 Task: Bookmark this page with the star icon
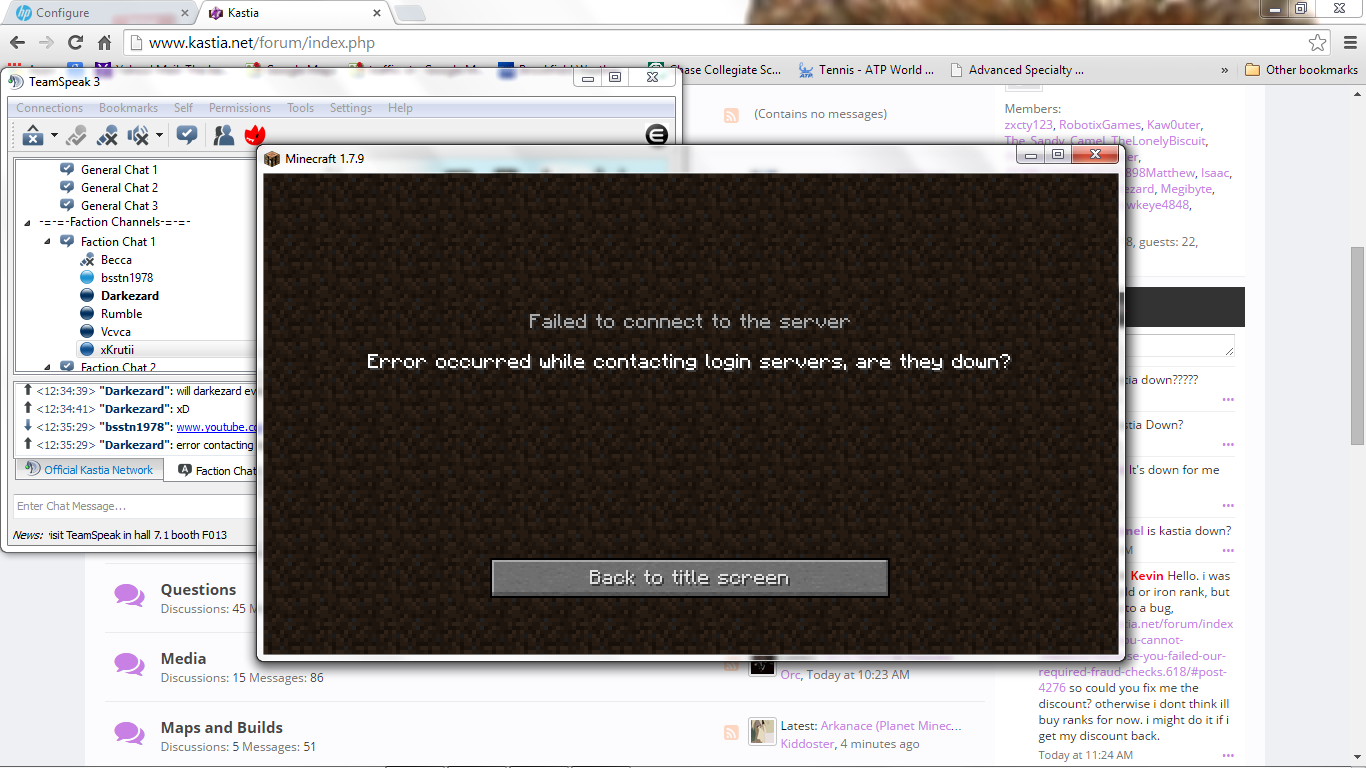coord(1318,43)
